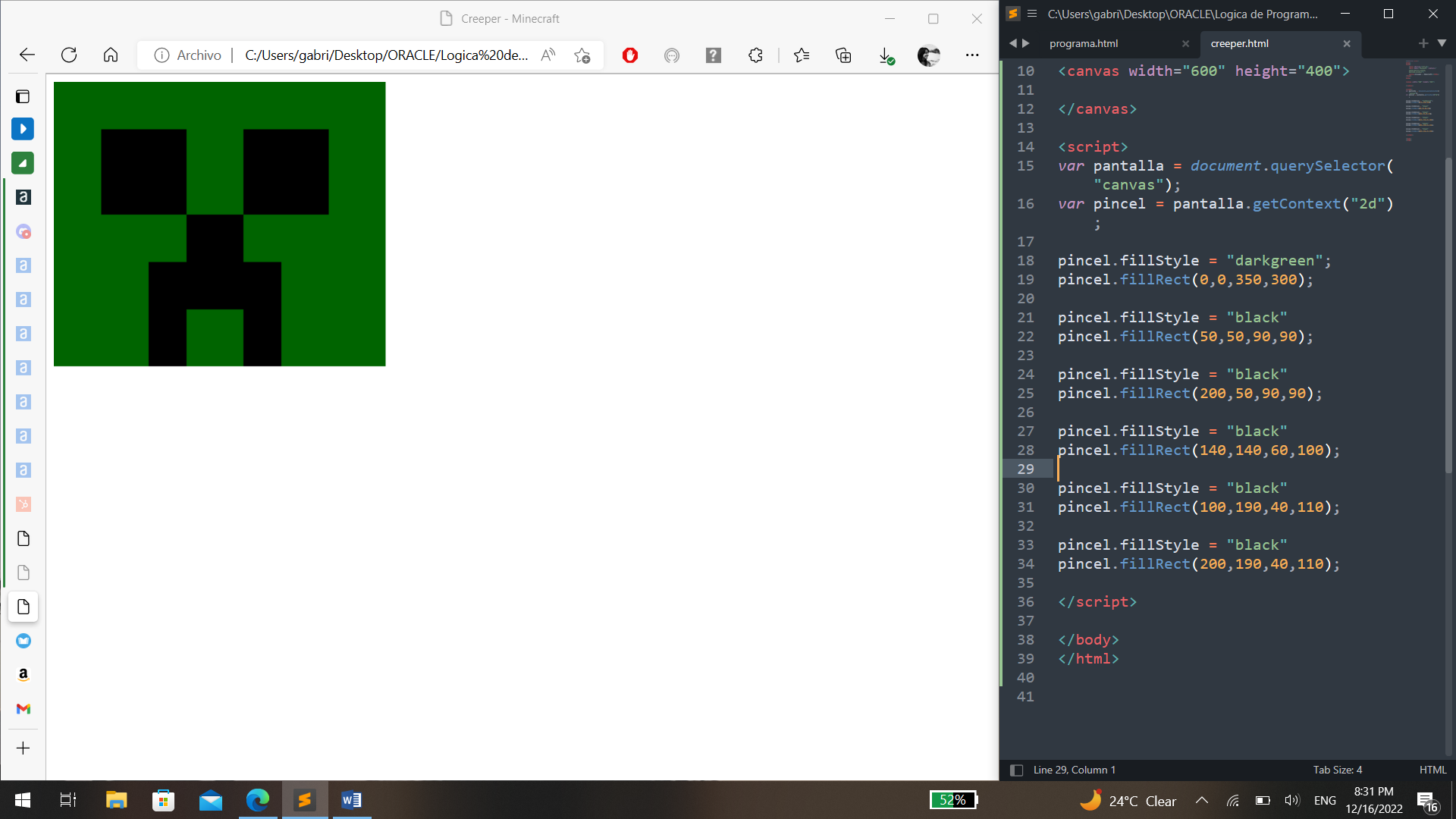The image size is (1456, 819).
Task: Select the orange HubSpot vertical tab
Action: [x=24, y=504]
